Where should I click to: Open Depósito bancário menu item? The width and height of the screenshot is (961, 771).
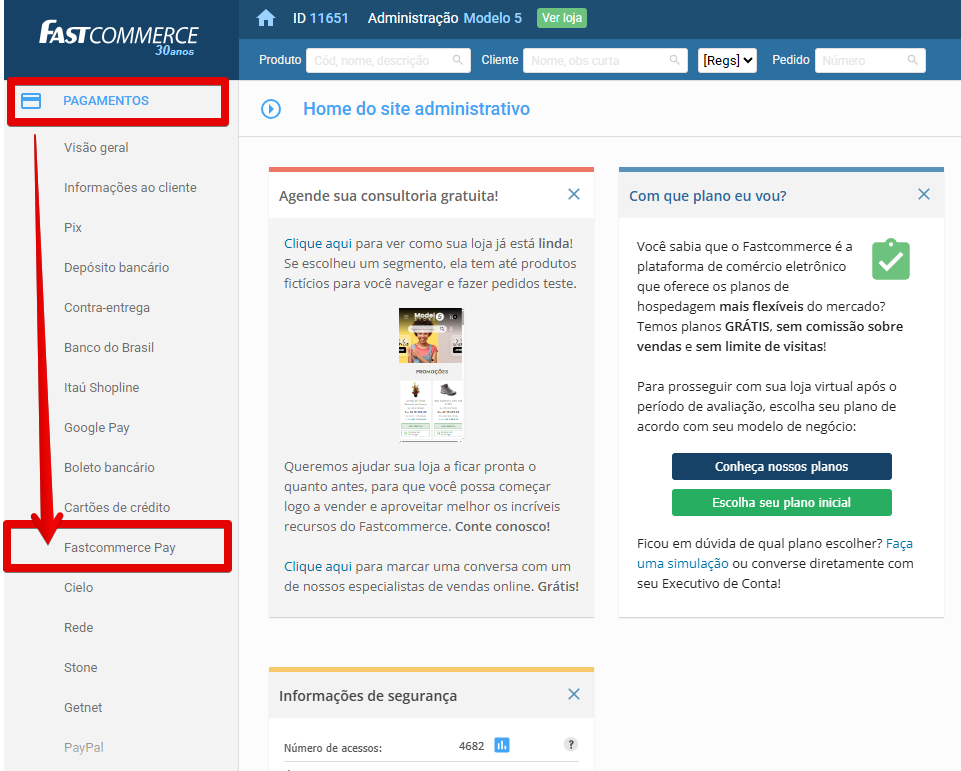[116, 268]
